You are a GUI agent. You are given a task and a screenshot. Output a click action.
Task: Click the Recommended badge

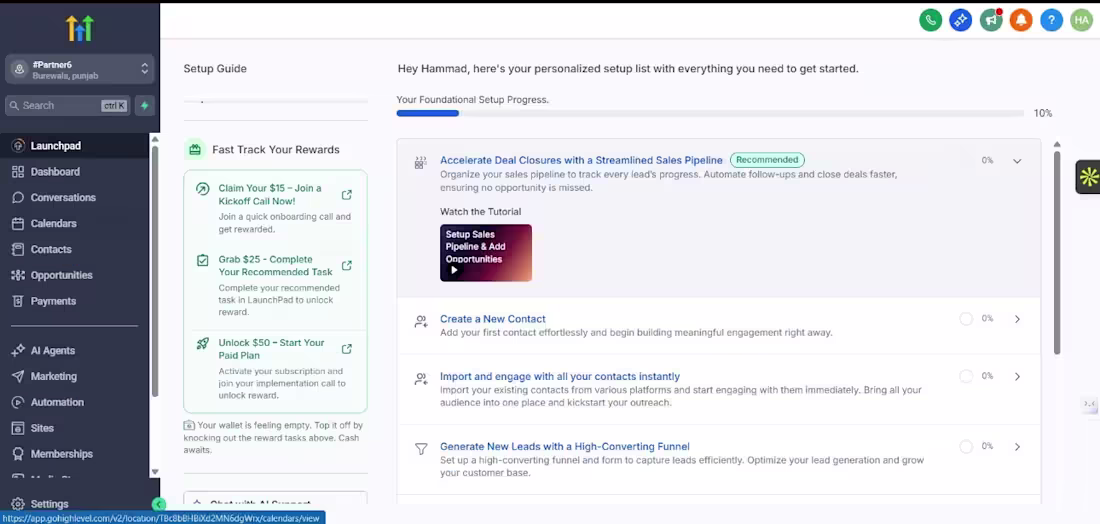click(x=767, y=160)
